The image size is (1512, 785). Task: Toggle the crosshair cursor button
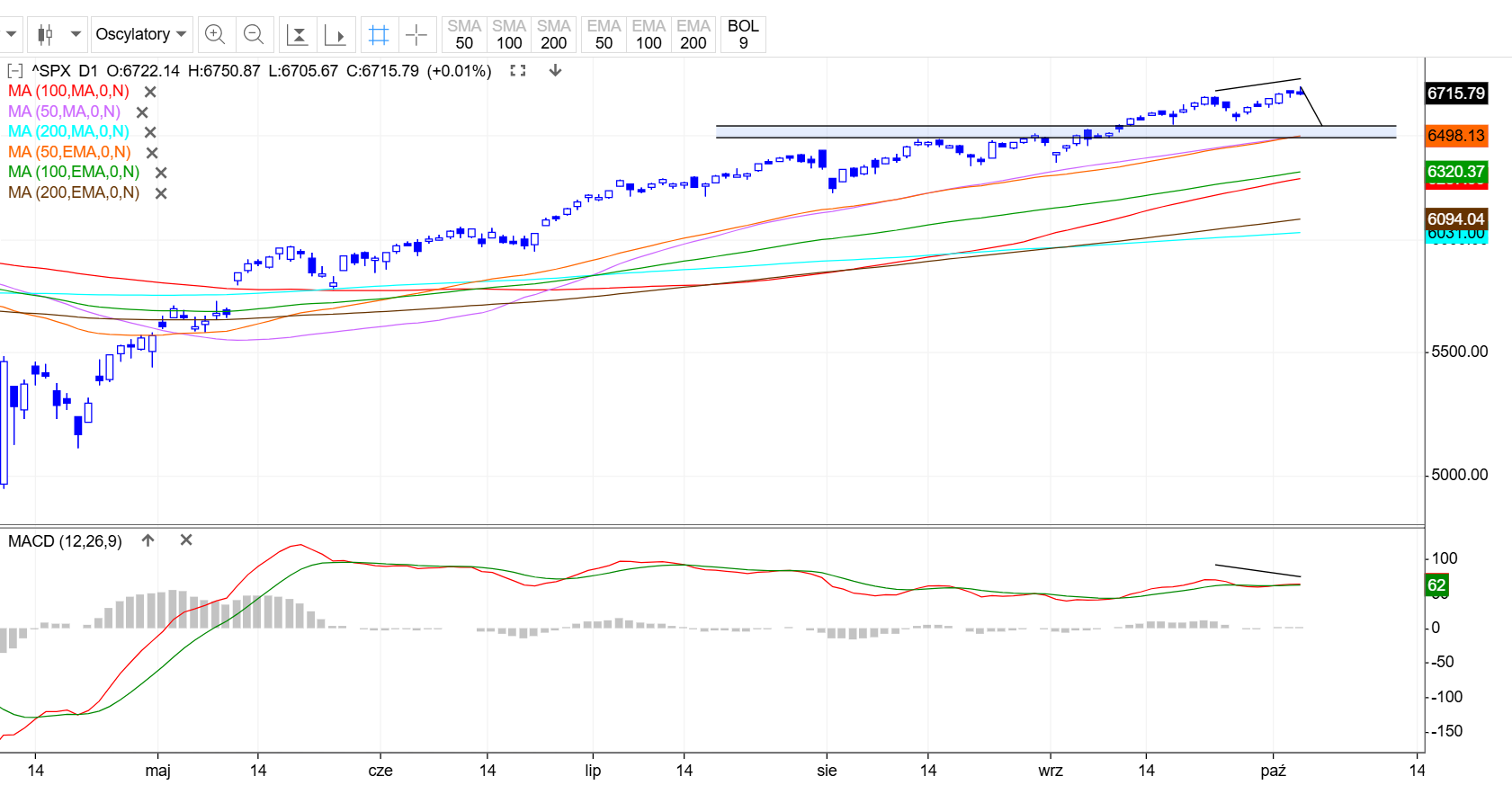pyautogui.click(x=416, y=35)
